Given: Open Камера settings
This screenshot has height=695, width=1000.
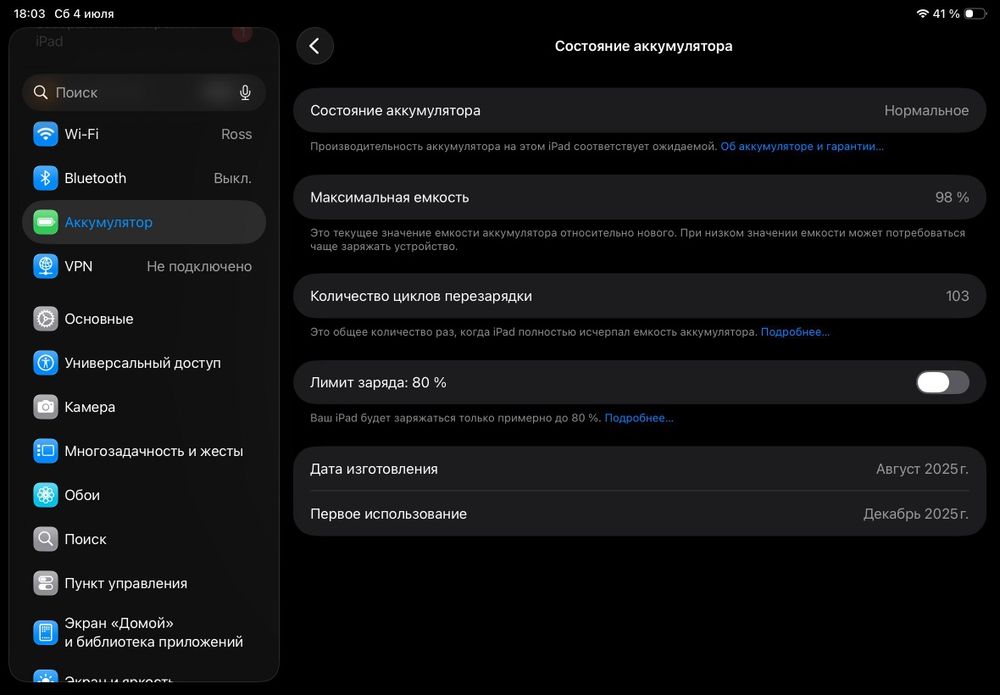Looking at the screenshot, I should (144, 407).
